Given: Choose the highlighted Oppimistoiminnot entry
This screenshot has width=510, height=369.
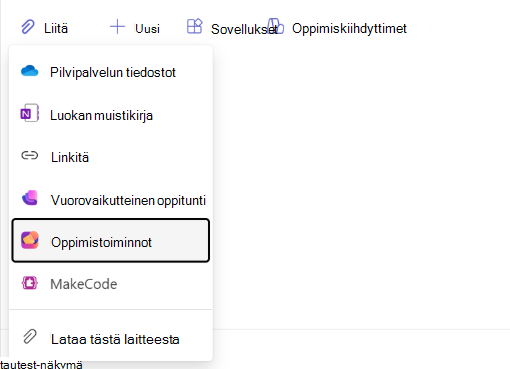Looking at the screenshot, I should [111, 241].
